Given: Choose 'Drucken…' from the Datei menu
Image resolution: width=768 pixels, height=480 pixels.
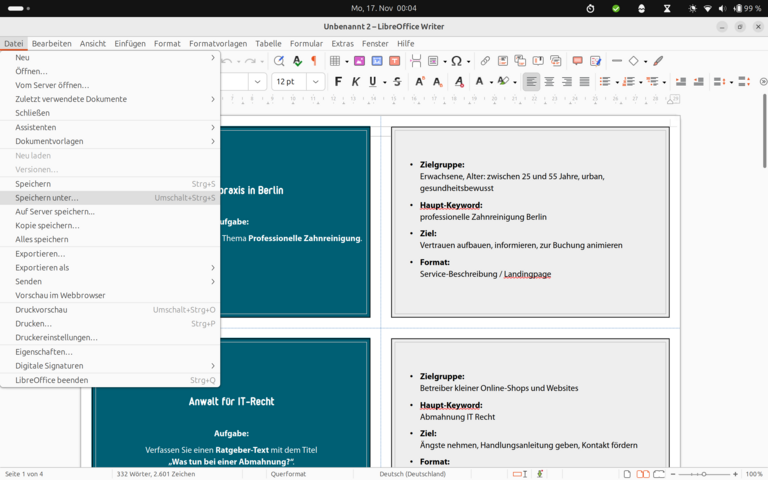Looking at the screenshot, I should 34,324.
